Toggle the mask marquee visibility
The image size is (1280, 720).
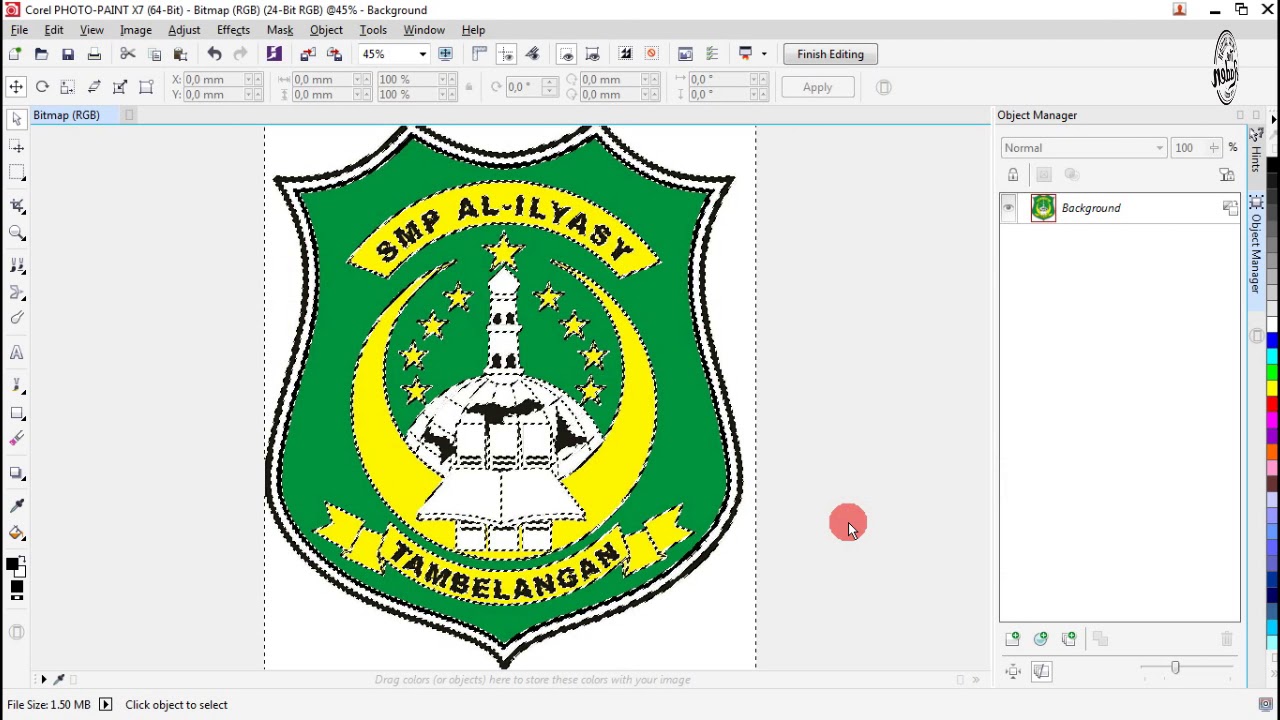(566, 54)
